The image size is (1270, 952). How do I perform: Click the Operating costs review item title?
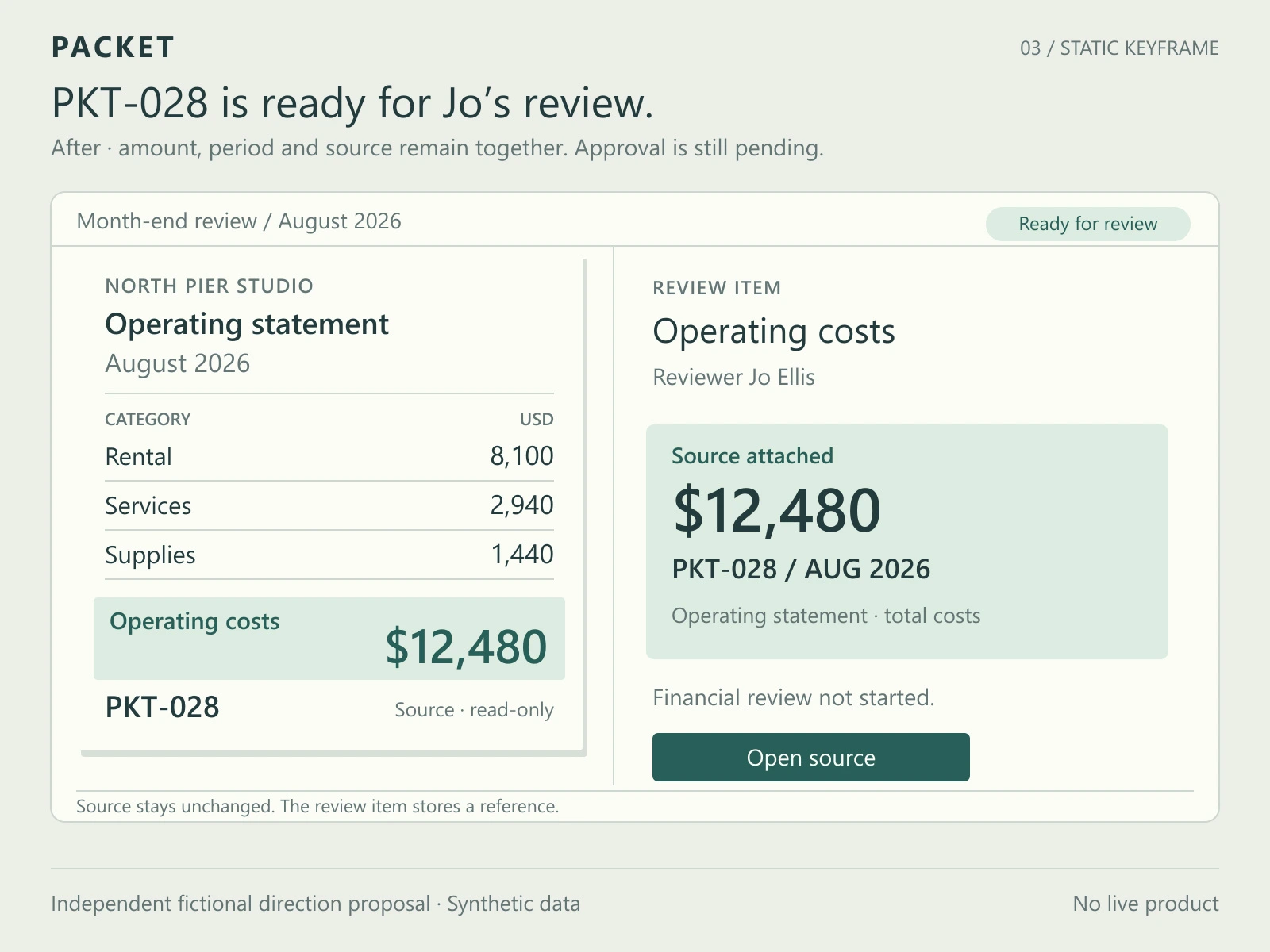click(774, 332)
